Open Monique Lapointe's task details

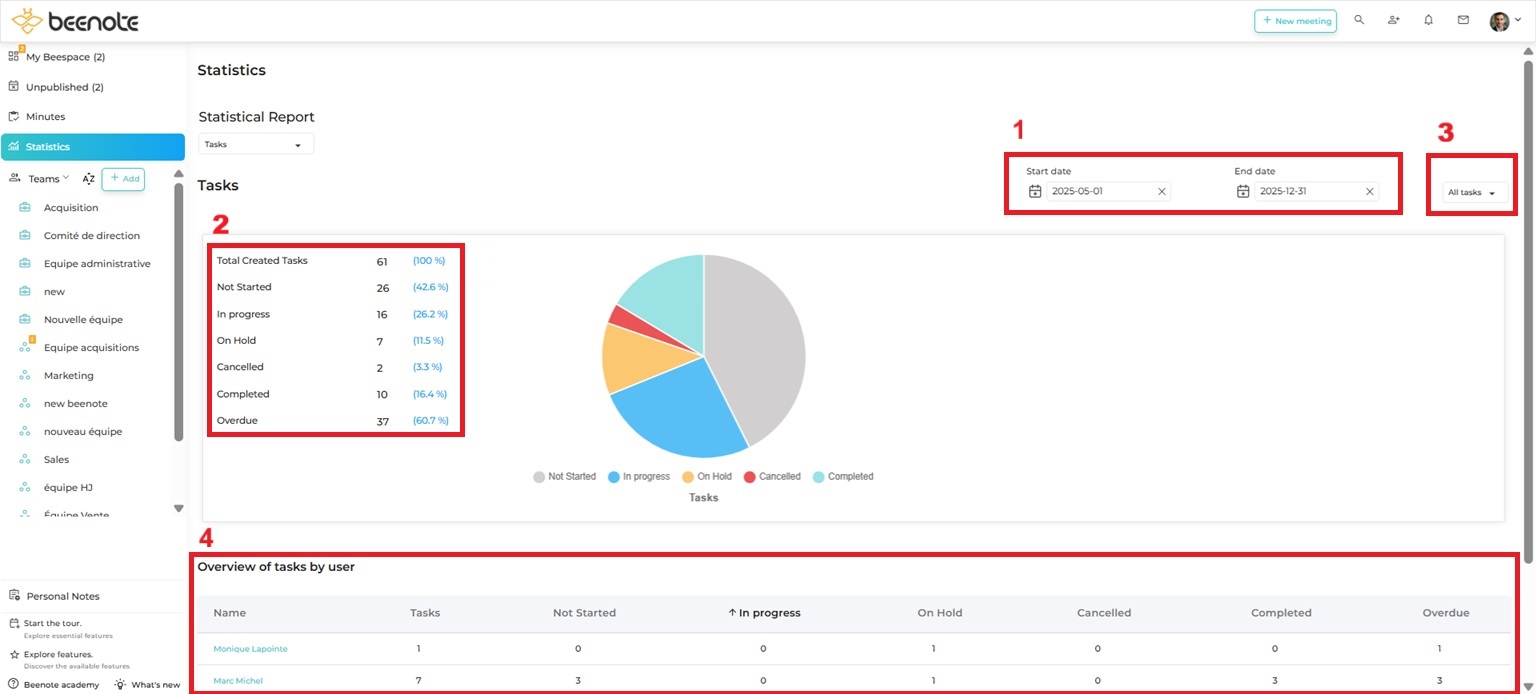(250, 648)
